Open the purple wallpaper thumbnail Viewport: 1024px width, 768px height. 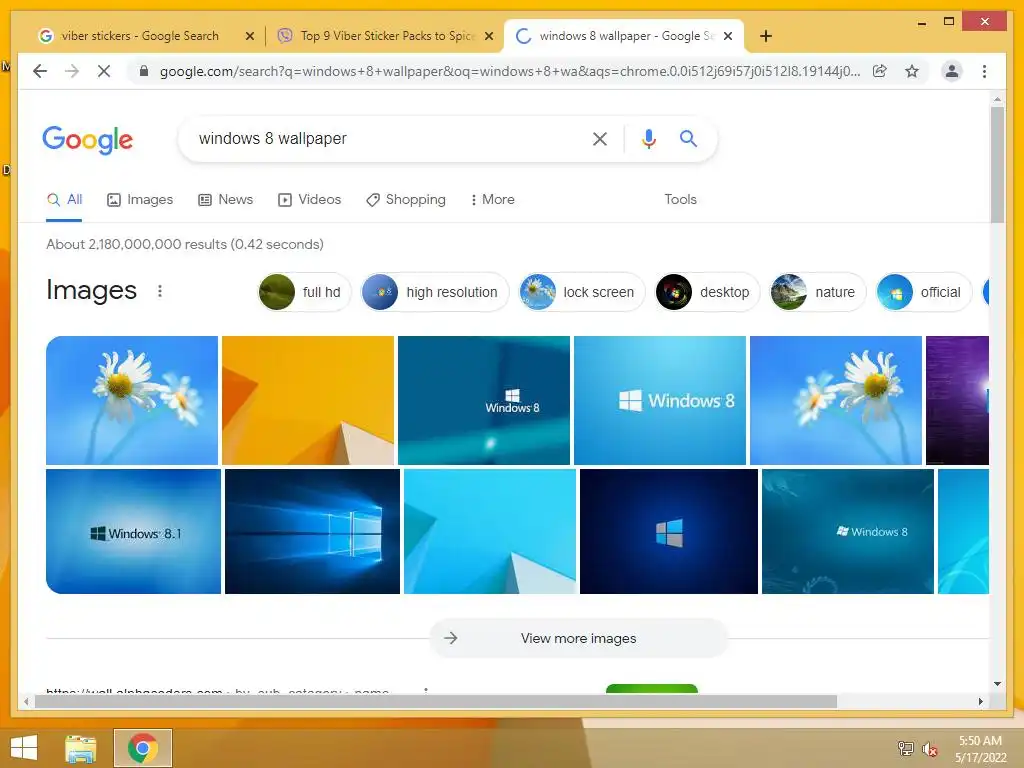tap(957, 400)
